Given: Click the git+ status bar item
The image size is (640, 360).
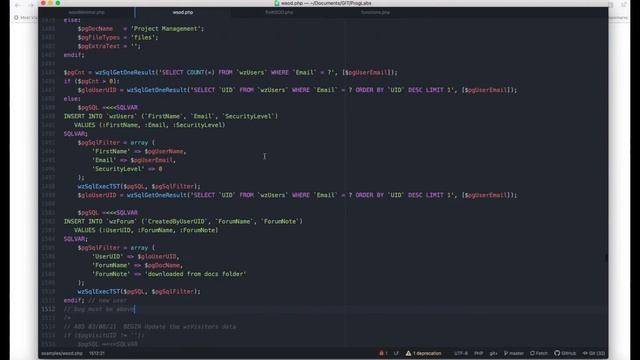Looking at the screenshot, I should 493,353.
